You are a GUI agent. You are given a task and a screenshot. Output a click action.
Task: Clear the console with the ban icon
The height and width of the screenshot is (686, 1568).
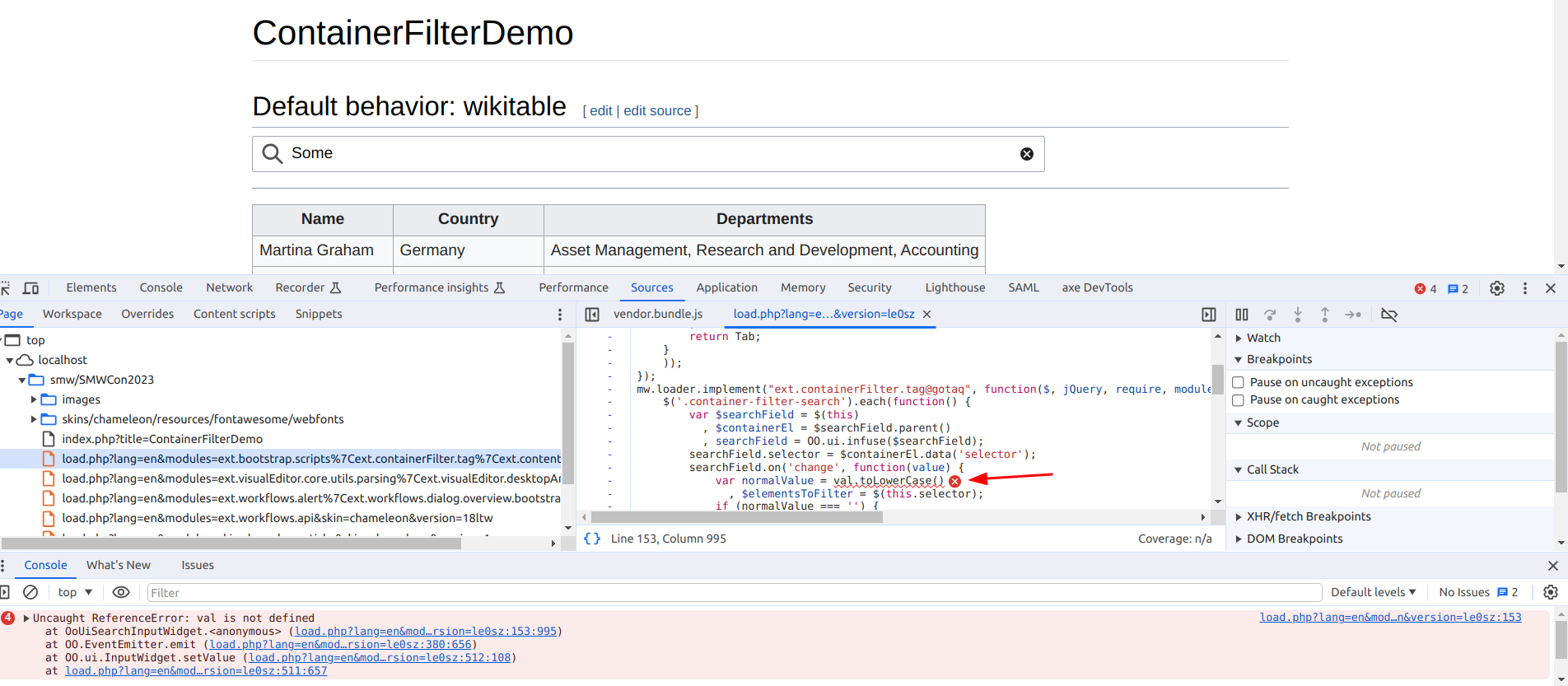point(30,592)
